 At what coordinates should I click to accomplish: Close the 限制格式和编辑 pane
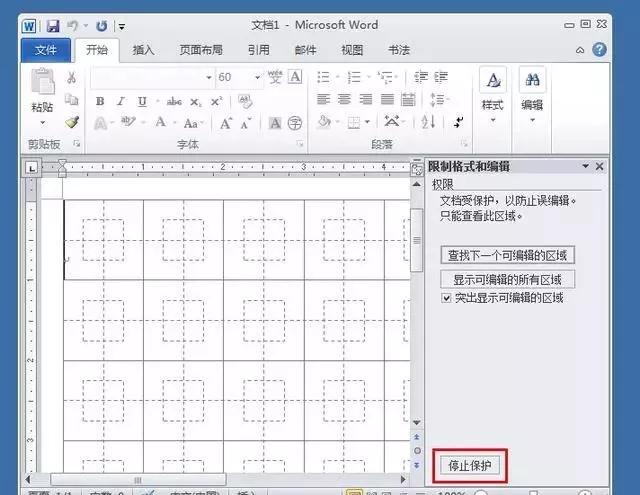[x=599, y=166]
